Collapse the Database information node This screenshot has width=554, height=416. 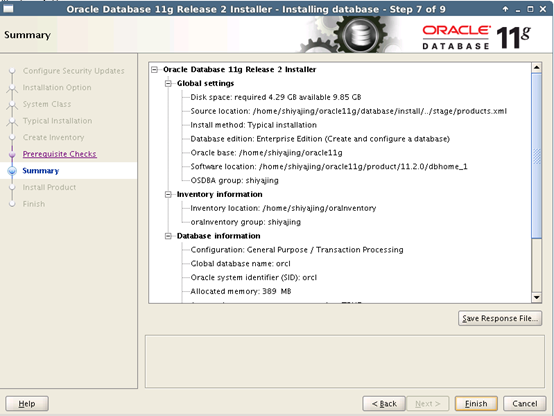point(168,236)
